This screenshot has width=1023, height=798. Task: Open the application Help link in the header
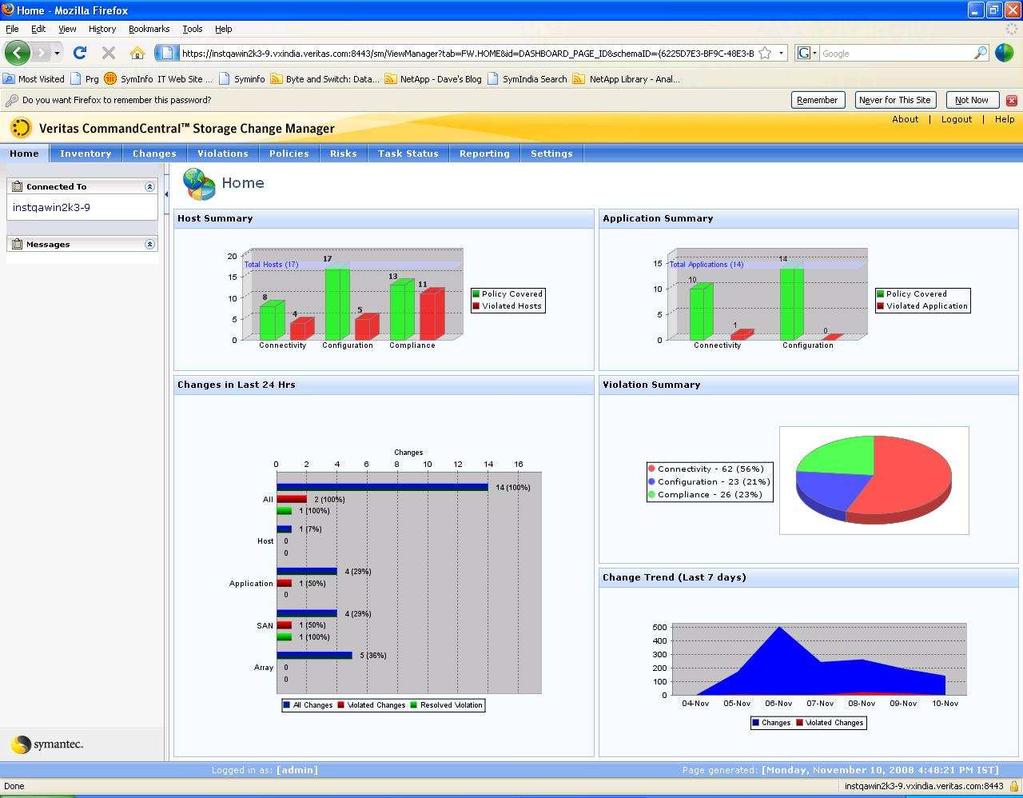pyautogui.click(x=1005, y=119)
